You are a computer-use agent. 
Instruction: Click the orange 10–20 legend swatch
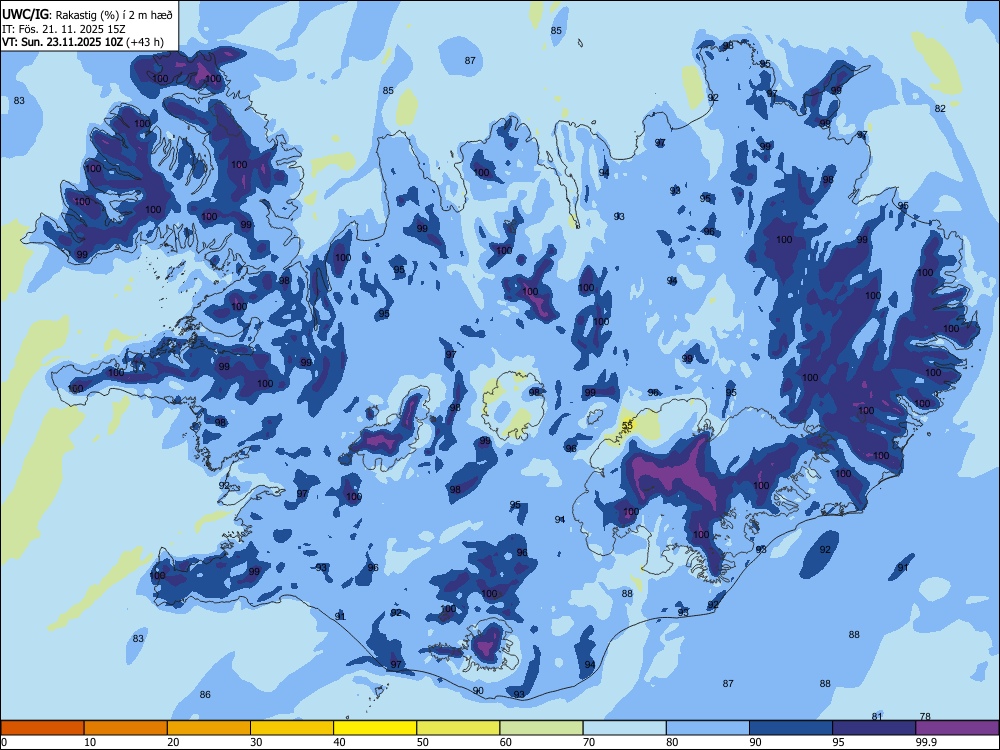pyautogui.click(x=126, y=728)
